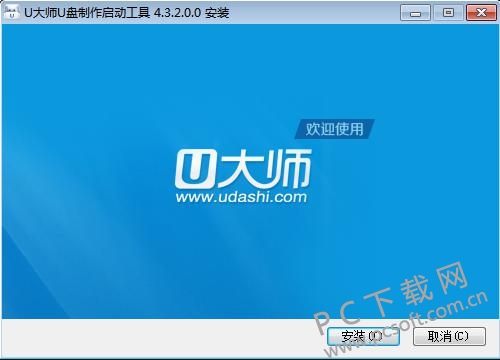Click the www.udashi.com website text
Viewport: 500px width, 360px height.
[241, 197]
